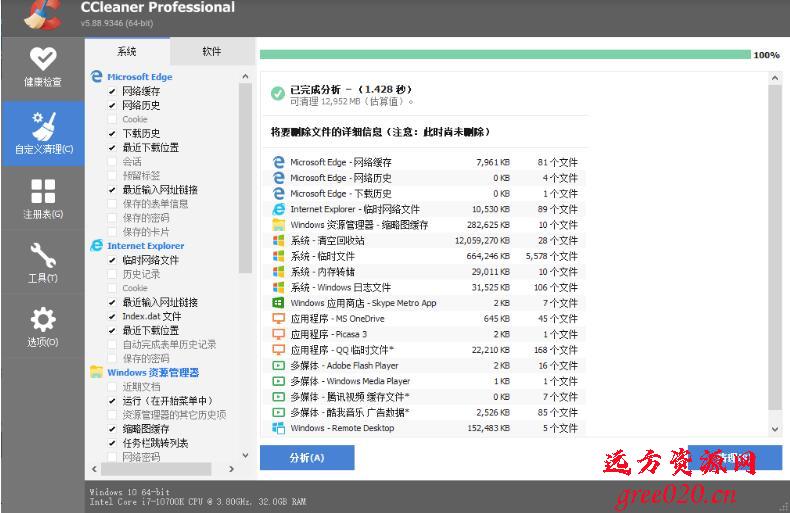Click the results list scroll-down arrow
The height and width of the screenshot is (513, 790).
tap(775, 428)
